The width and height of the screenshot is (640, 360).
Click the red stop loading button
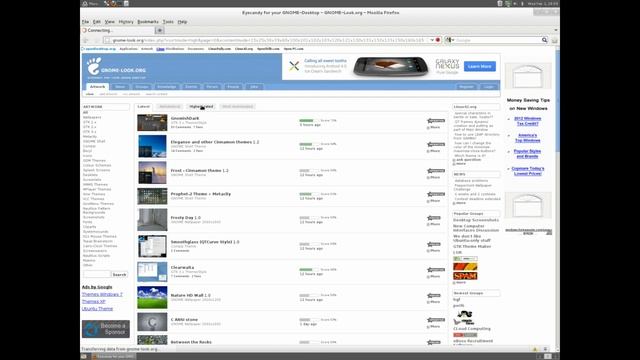438,40
